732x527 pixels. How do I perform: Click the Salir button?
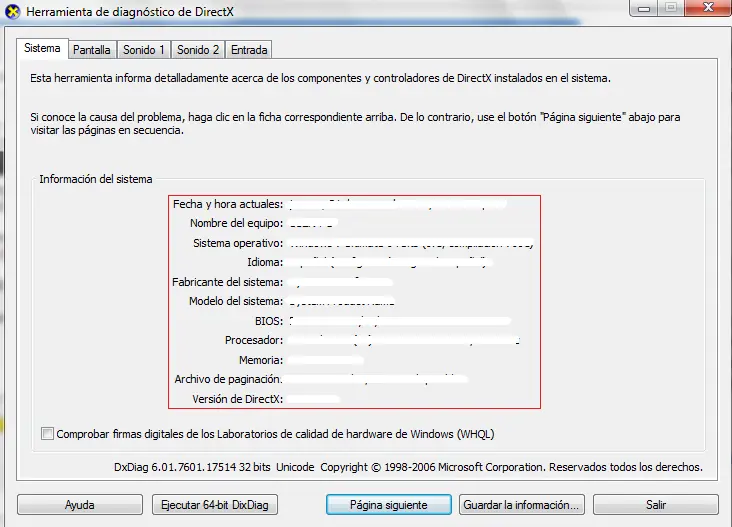[656, 505]
